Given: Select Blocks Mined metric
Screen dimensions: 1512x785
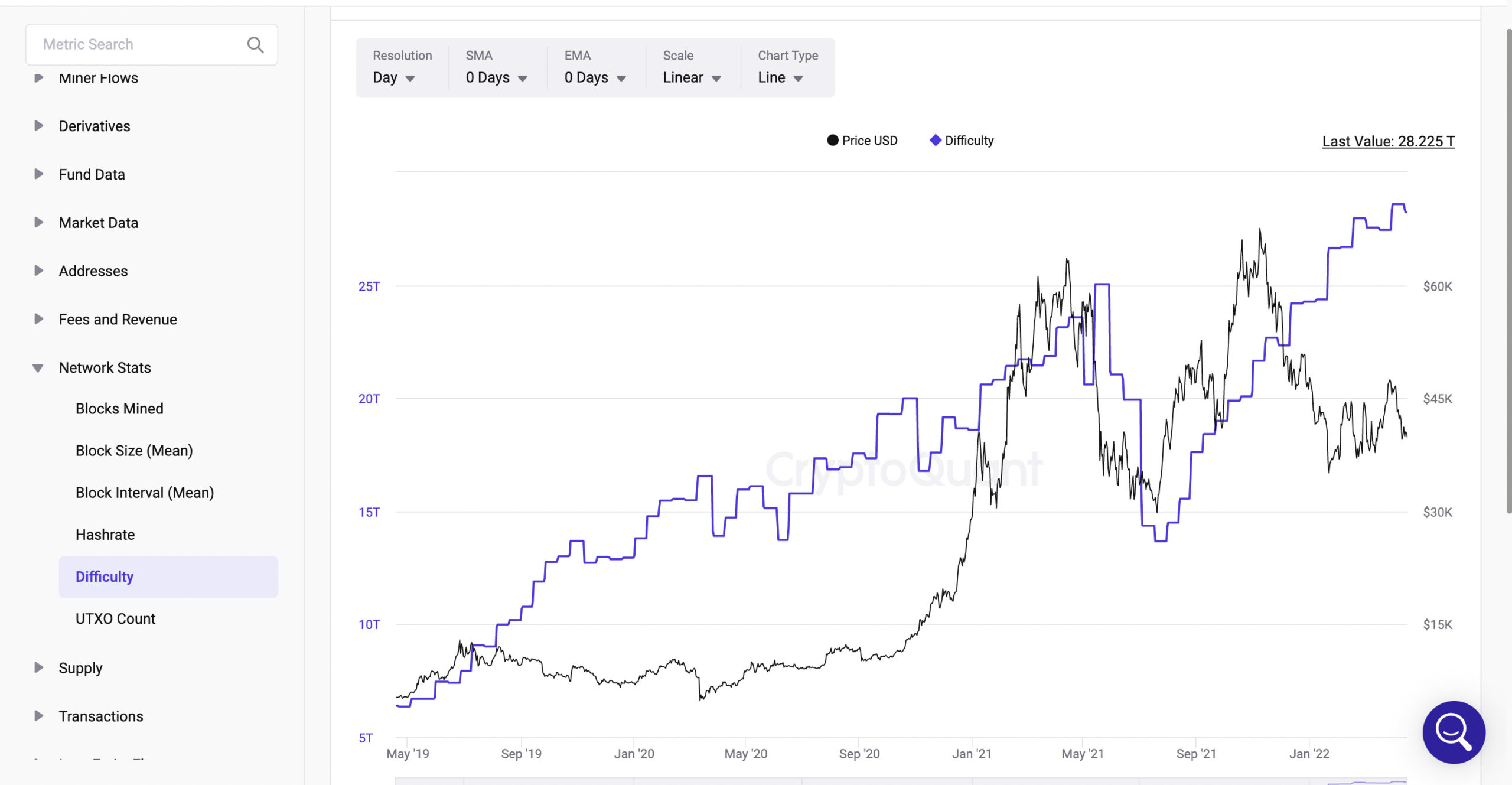Looking at the screenshot, I should coord(119,409).
